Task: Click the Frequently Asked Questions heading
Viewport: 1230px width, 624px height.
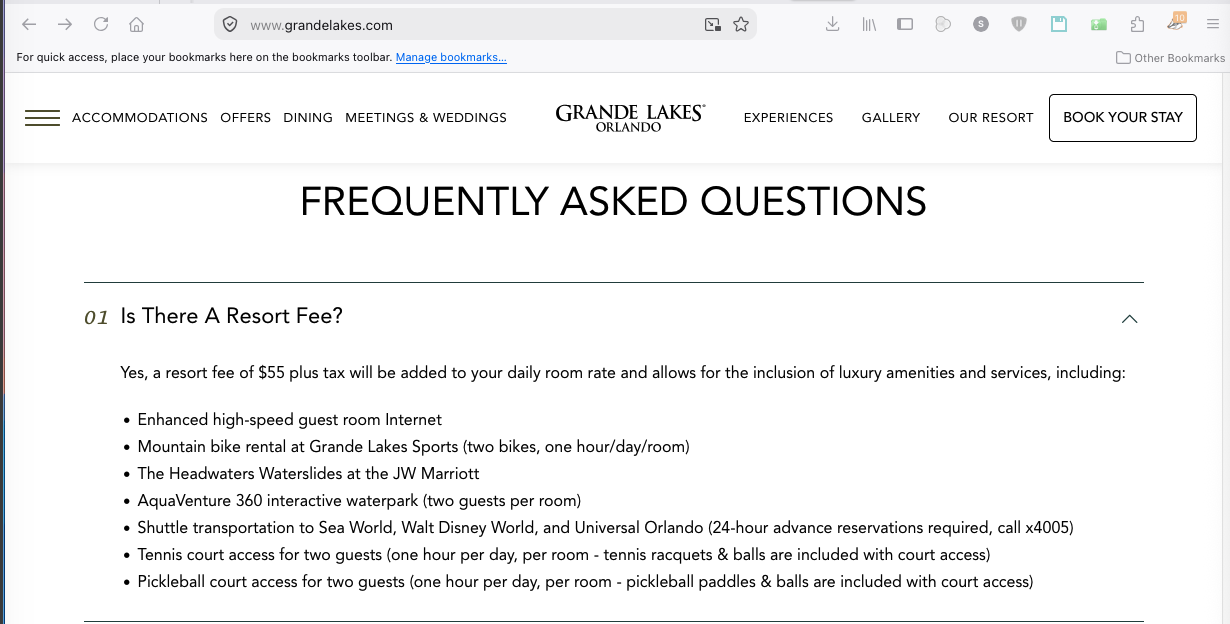Action: pyautogui.click(x=613, y=202)
